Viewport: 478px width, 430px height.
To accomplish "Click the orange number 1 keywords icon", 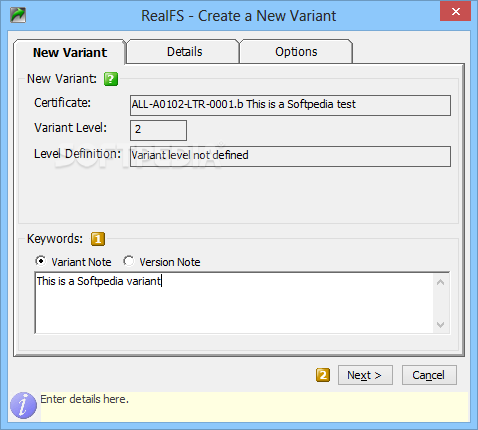I will point(98,239).
